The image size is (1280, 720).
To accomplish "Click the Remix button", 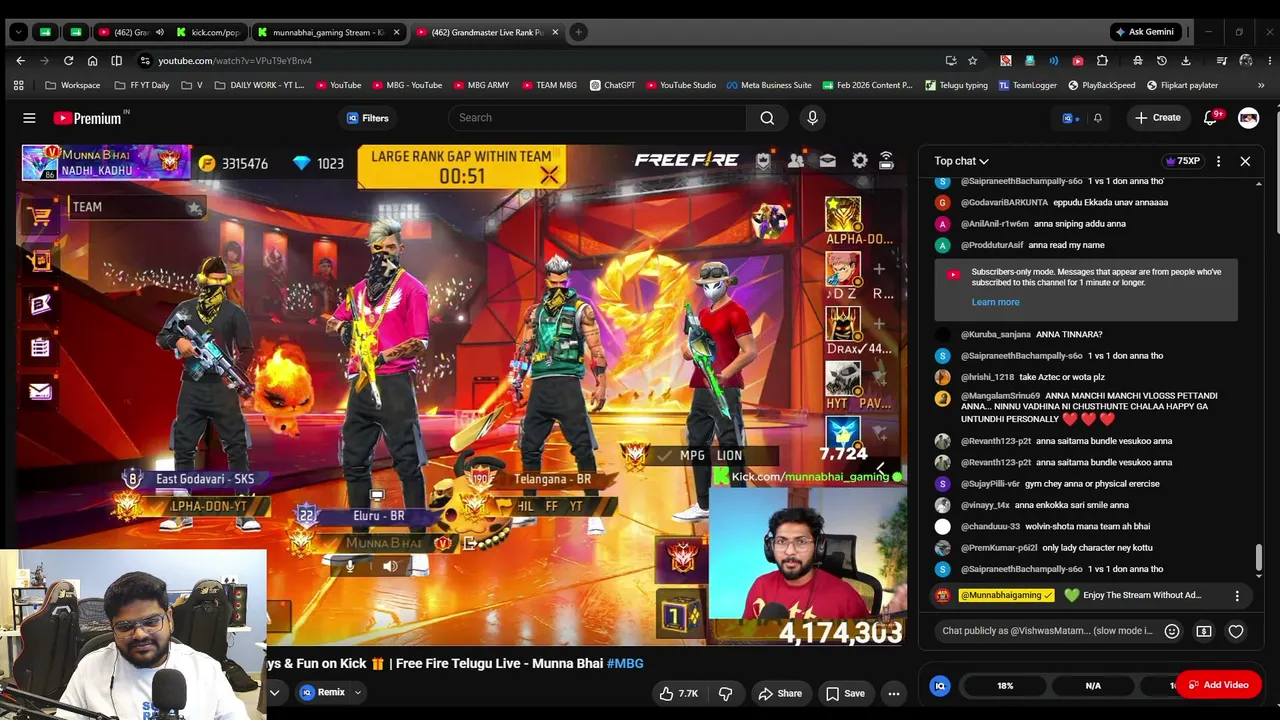I will coord(323,693).
